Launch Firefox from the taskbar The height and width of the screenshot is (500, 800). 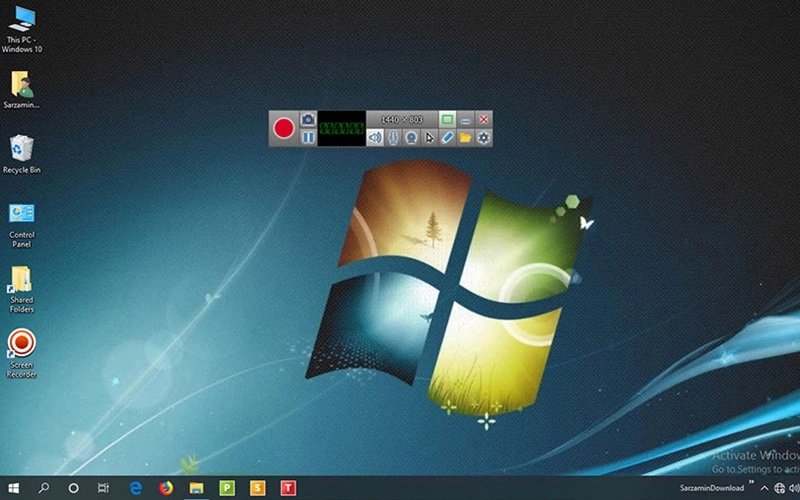tap(165, 488)
